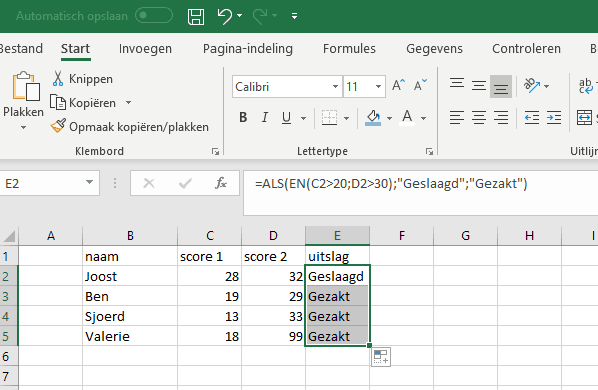Open the Quick Access Toolbar customize menu

(294, 16)
